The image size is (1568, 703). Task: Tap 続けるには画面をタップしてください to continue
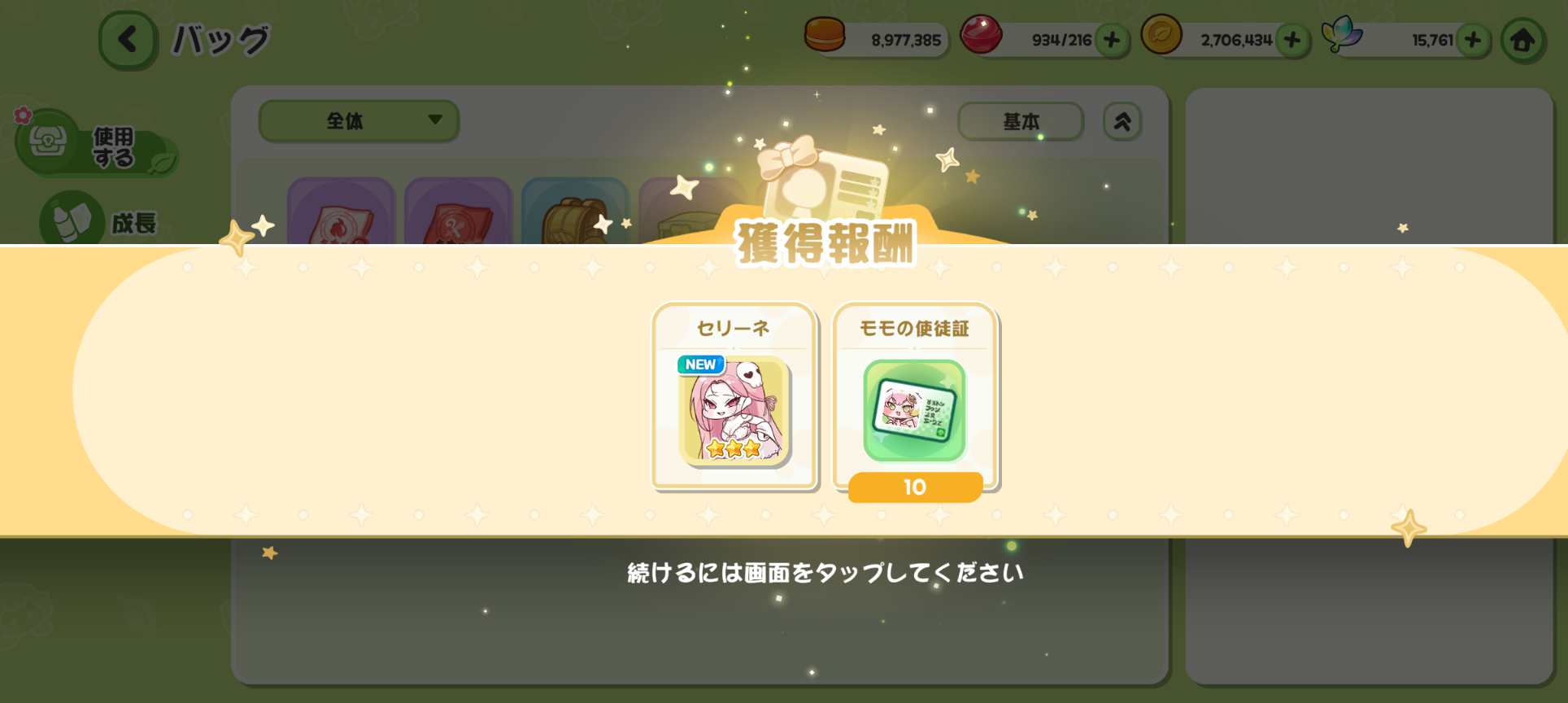(825, 573)
